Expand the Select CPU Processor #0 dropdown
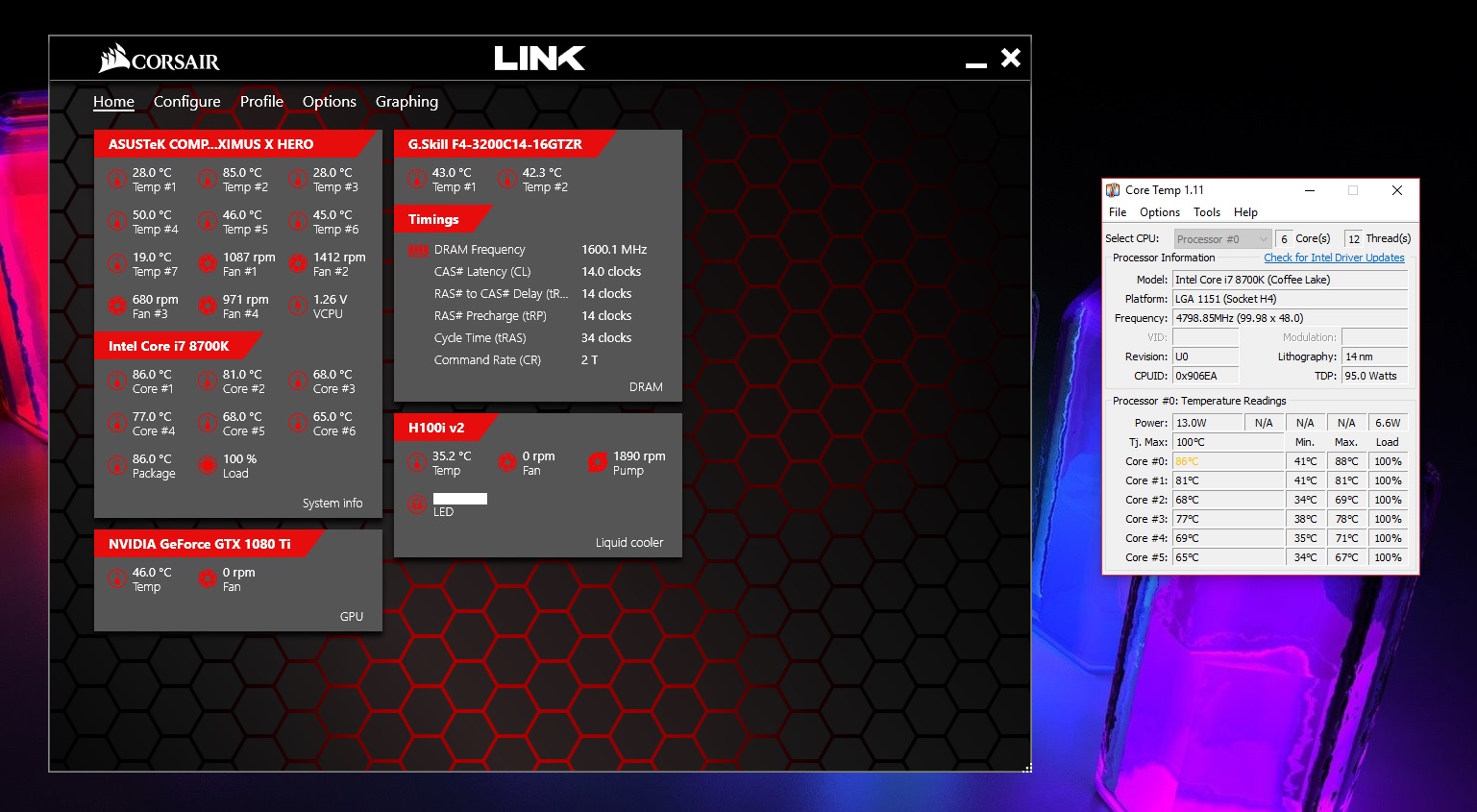The height and width of the screenshot is (812, 1477). pyautogui.click(x=1222, y=239)
